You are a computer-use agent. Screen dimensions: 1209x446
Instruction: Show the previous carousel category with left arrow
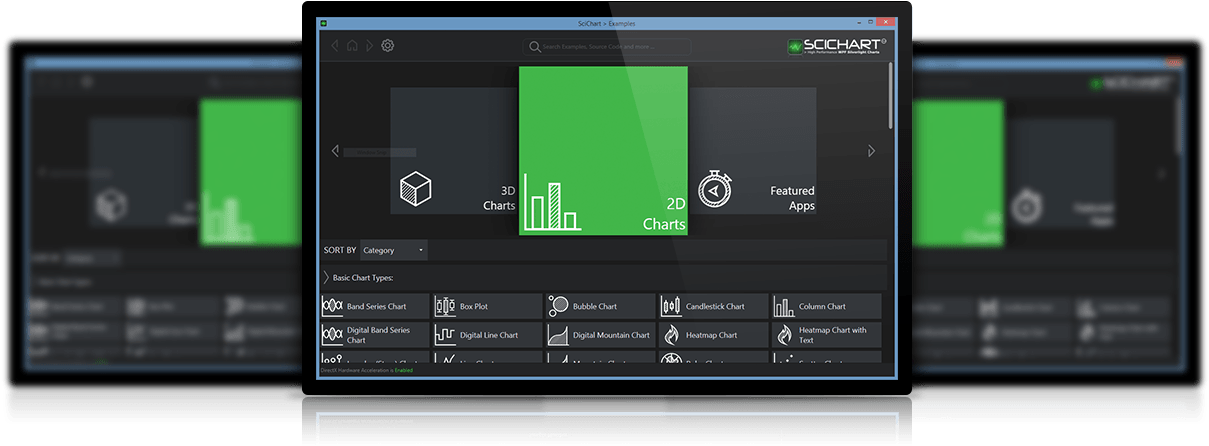tap(335, 151)
